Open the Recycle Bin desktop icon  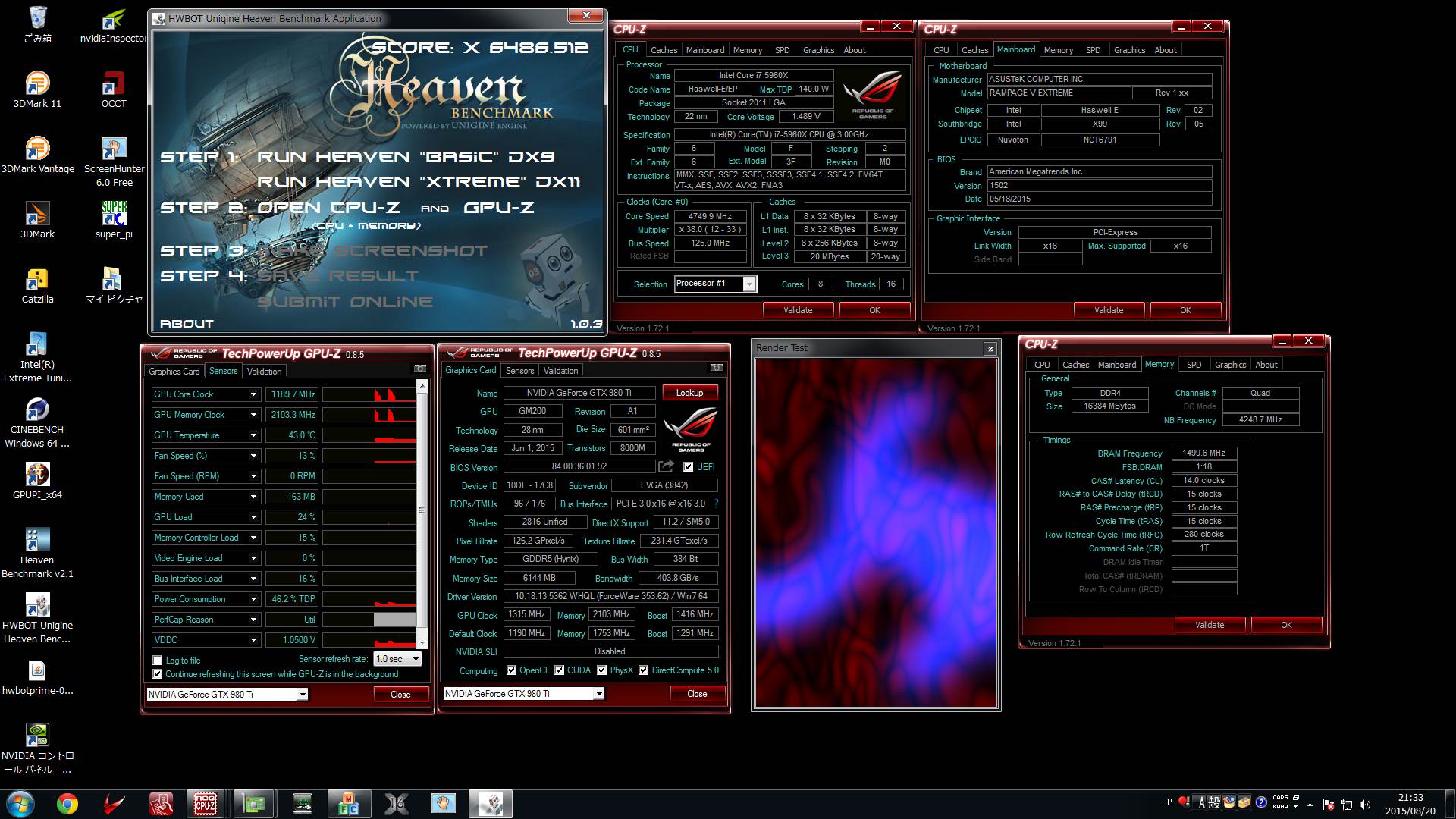click(37, 24)
